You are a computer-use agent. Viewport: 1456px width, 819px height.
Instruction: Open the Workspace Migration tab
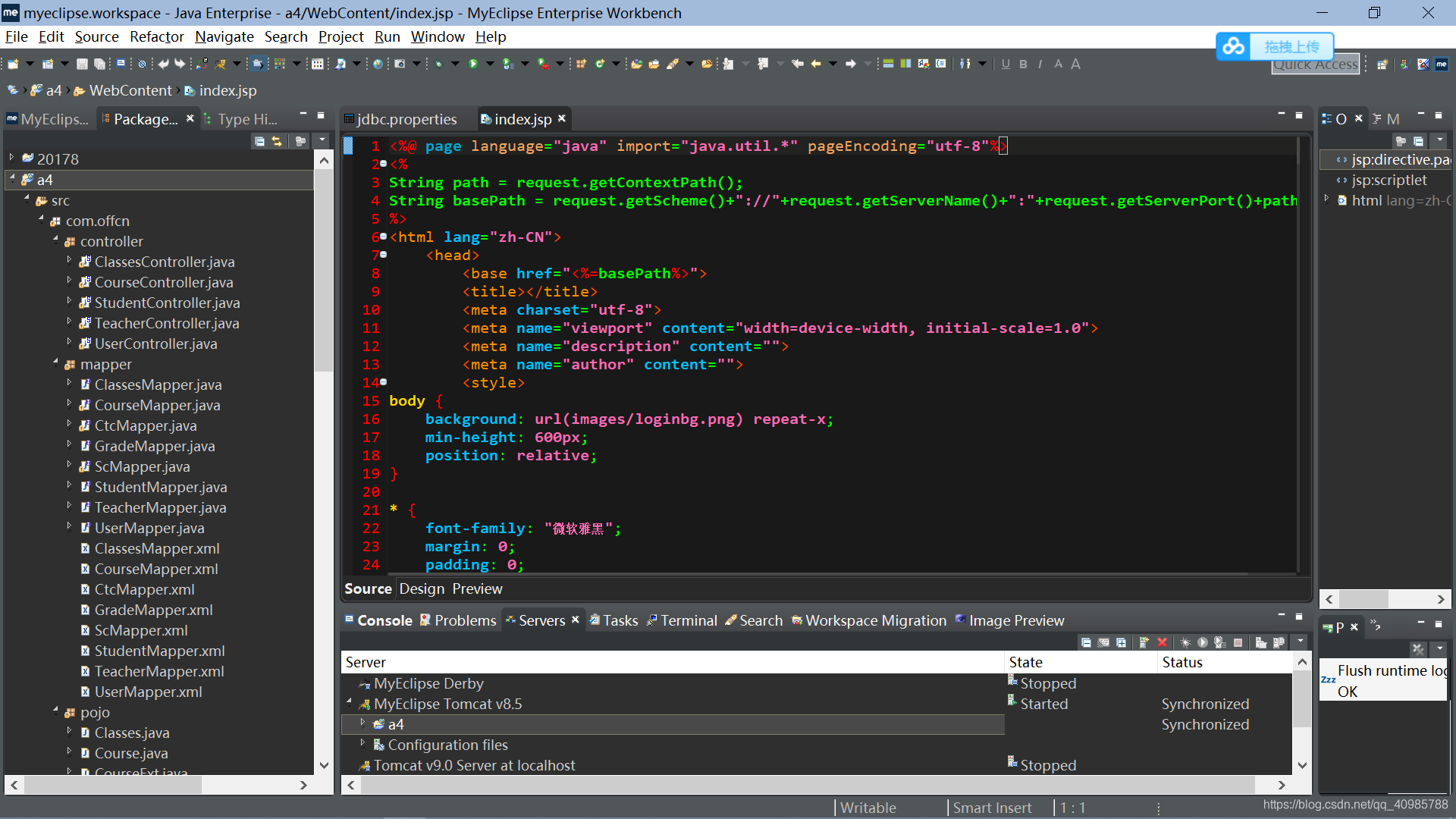tap(869, 620)
